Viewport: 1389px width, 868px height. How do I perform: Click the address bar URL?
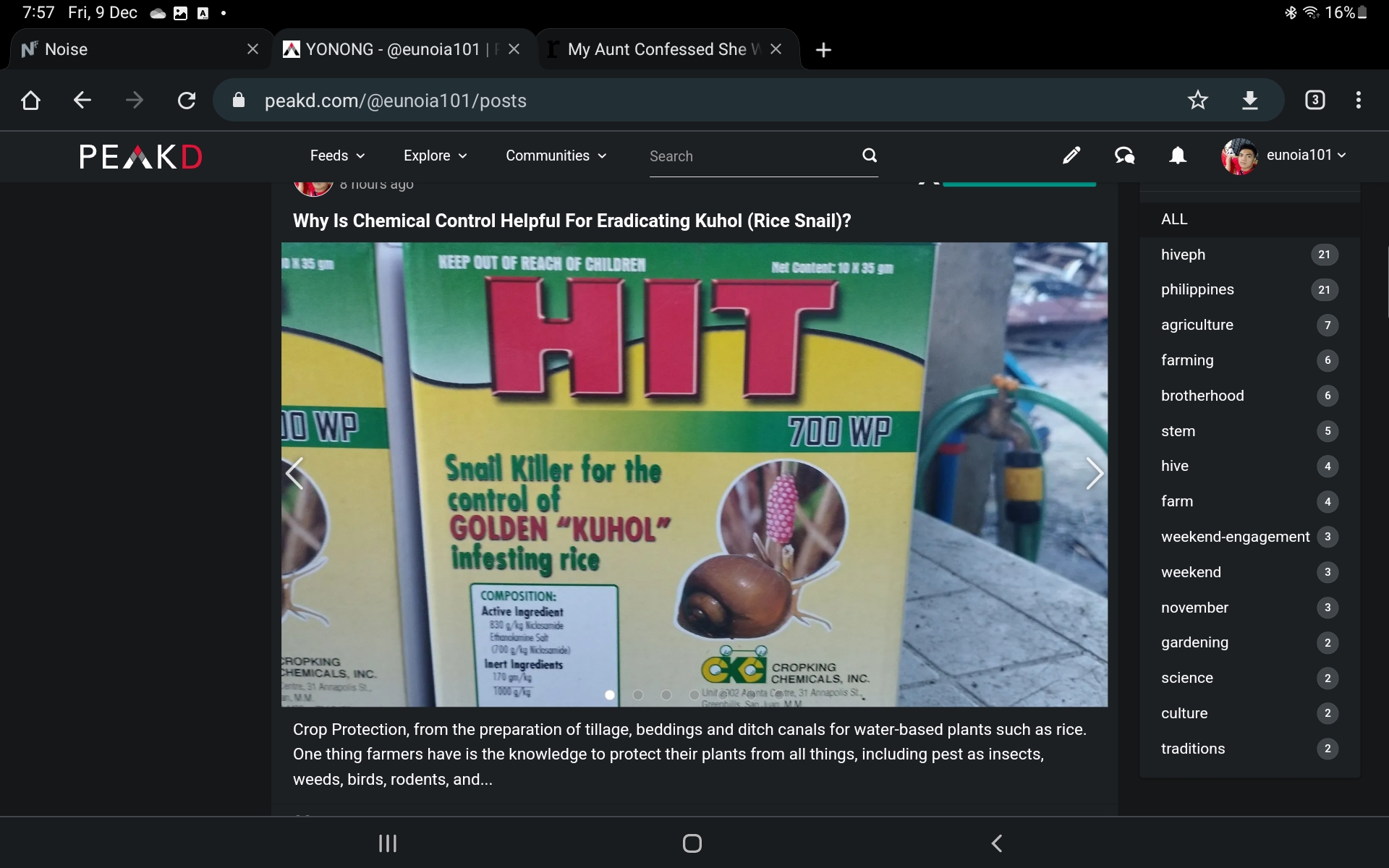tap(396, 101)
